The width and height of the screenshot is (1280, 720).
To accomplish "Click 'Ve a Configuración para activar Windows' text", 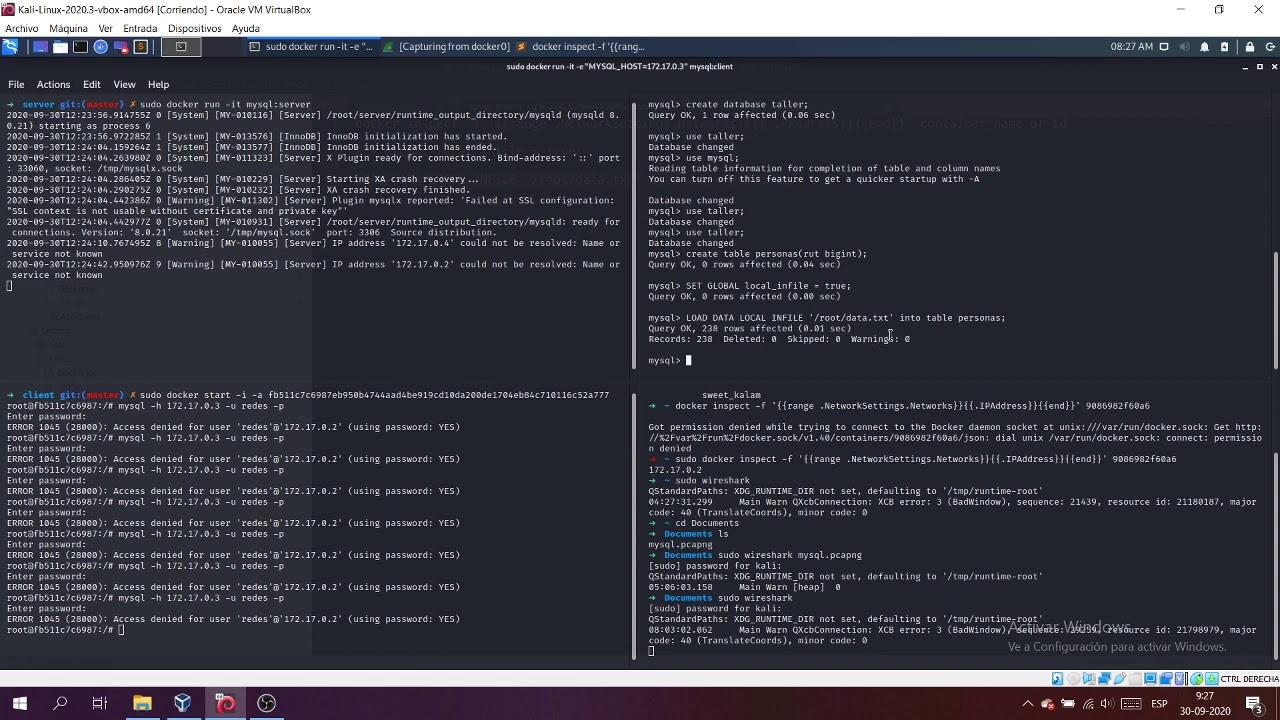I will [x=1117, y=647].
